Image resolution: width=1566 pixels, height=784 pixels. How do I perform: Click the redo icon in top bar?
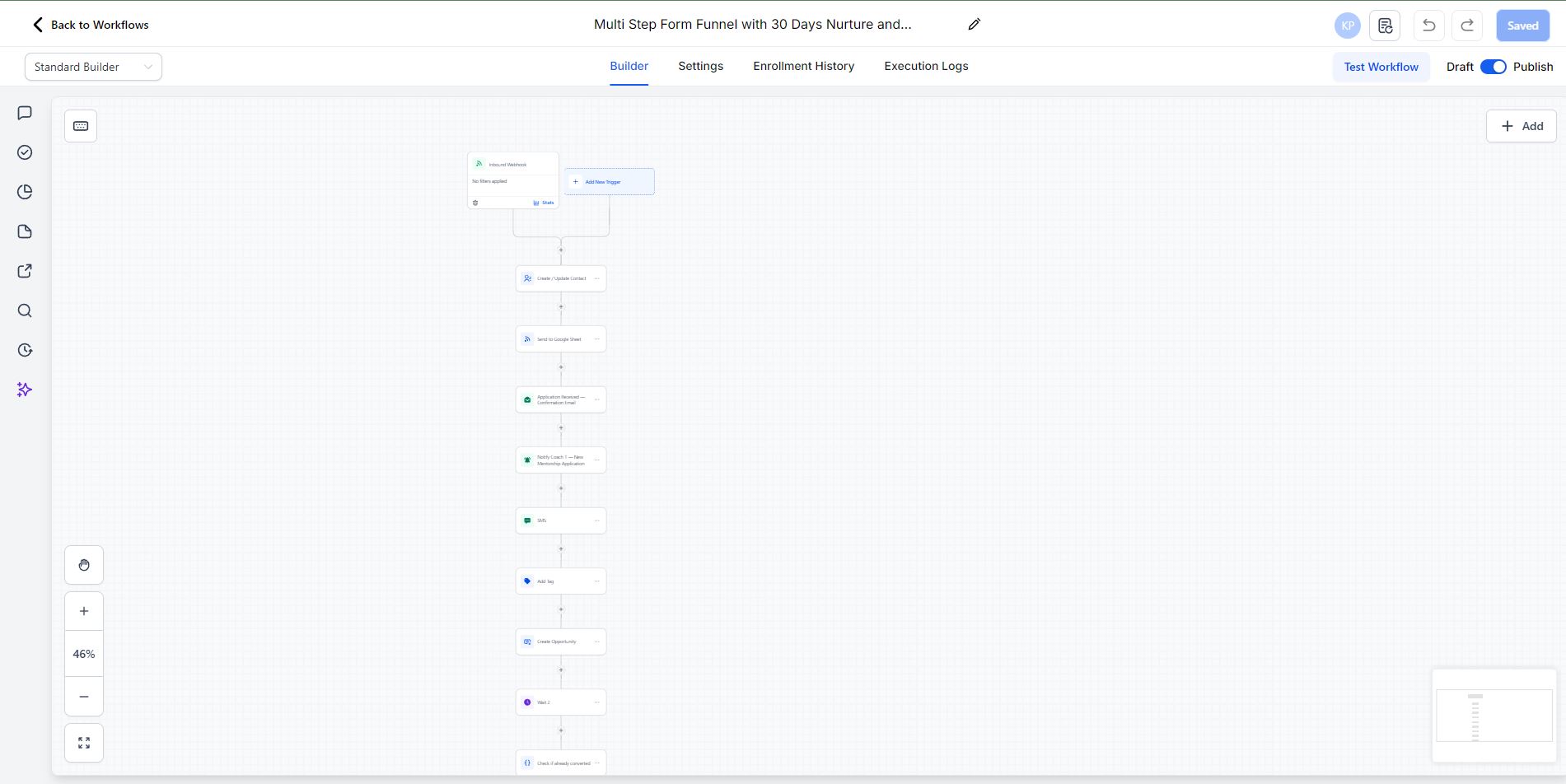[x=1466, y=26]
